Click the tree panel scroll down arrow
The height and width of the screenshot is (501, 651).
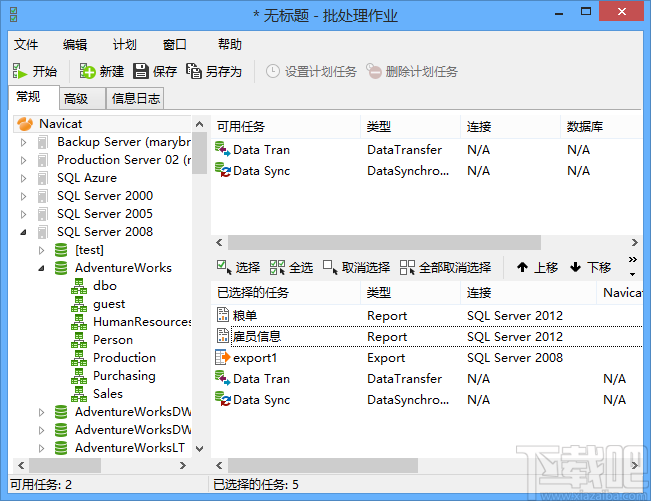pyautogui.click(x=200, y=449)
